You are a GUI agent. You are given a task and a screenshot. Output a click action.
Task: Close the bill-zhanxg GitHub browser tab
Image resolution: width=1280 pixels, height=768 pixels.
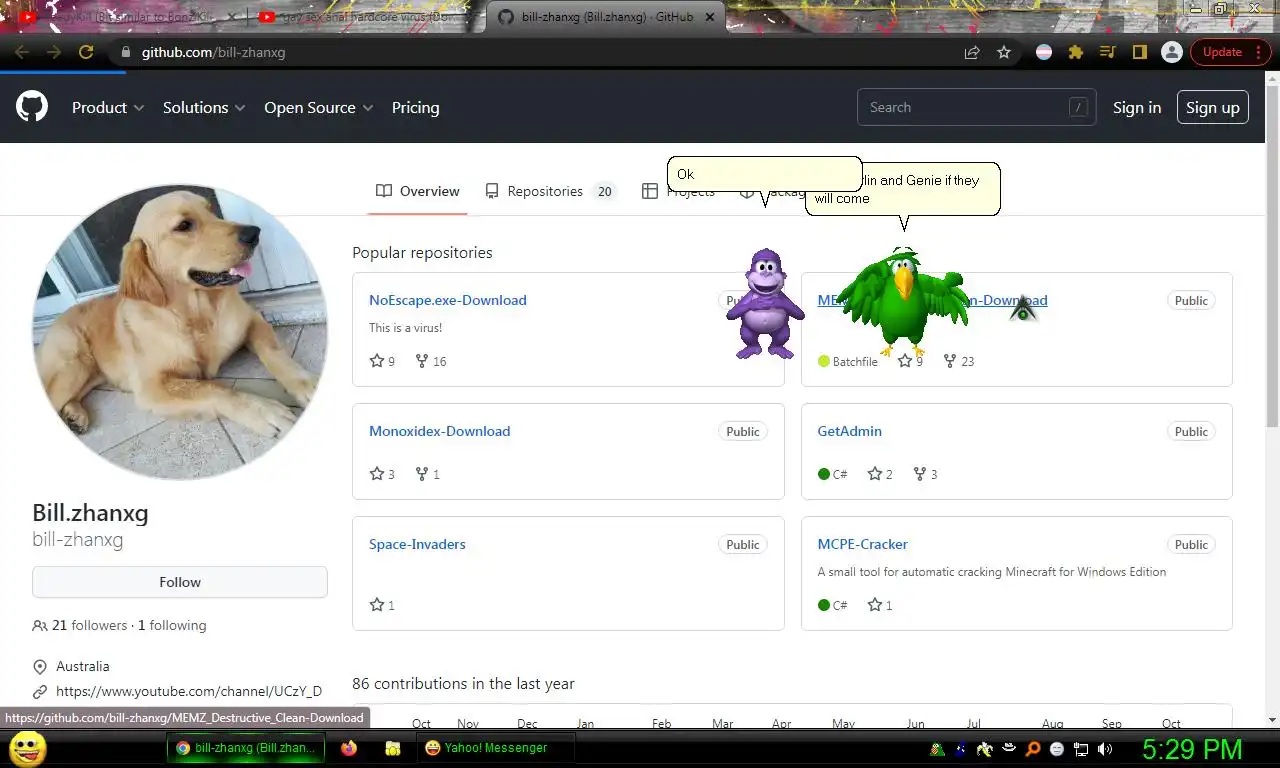click(x=710, y=17)
